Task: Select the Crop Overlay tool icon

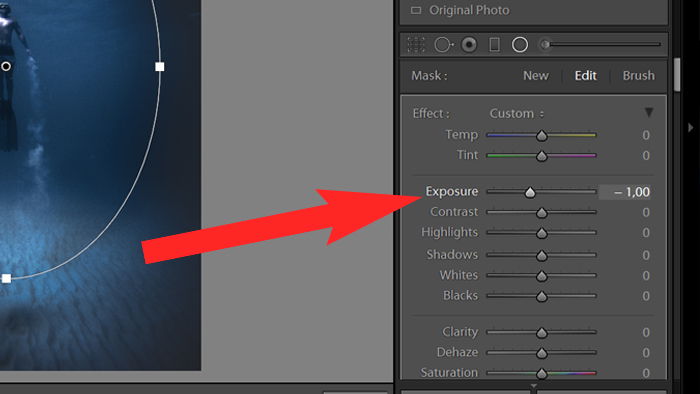Action: click(x=416, y=45)
